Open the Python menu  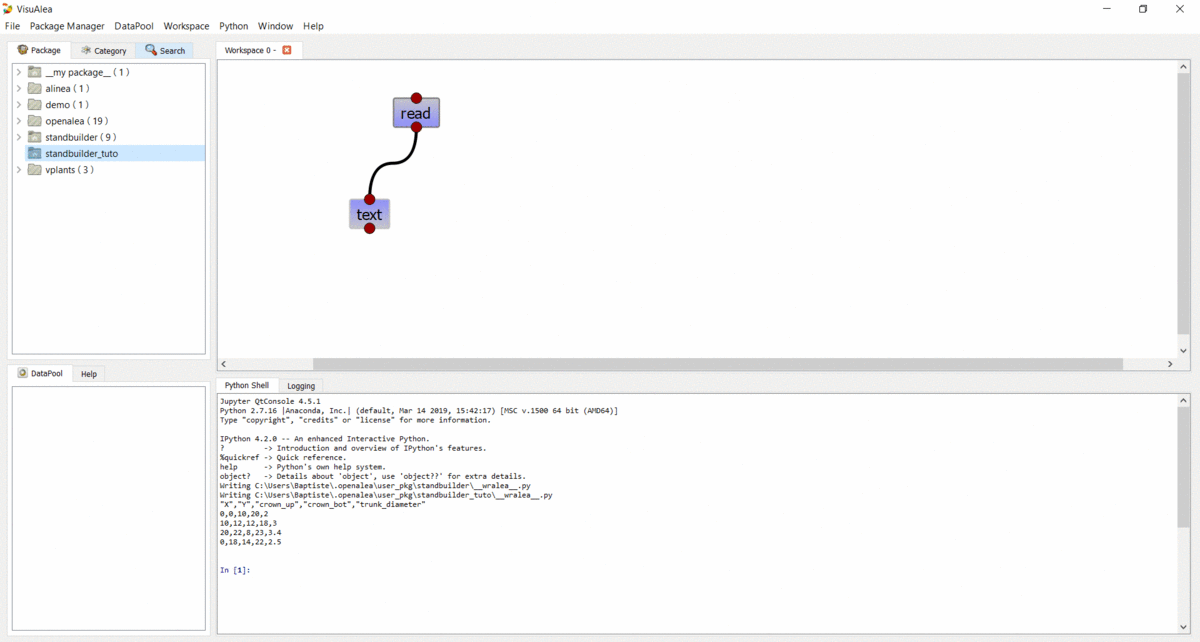click(x=234, y=26)
